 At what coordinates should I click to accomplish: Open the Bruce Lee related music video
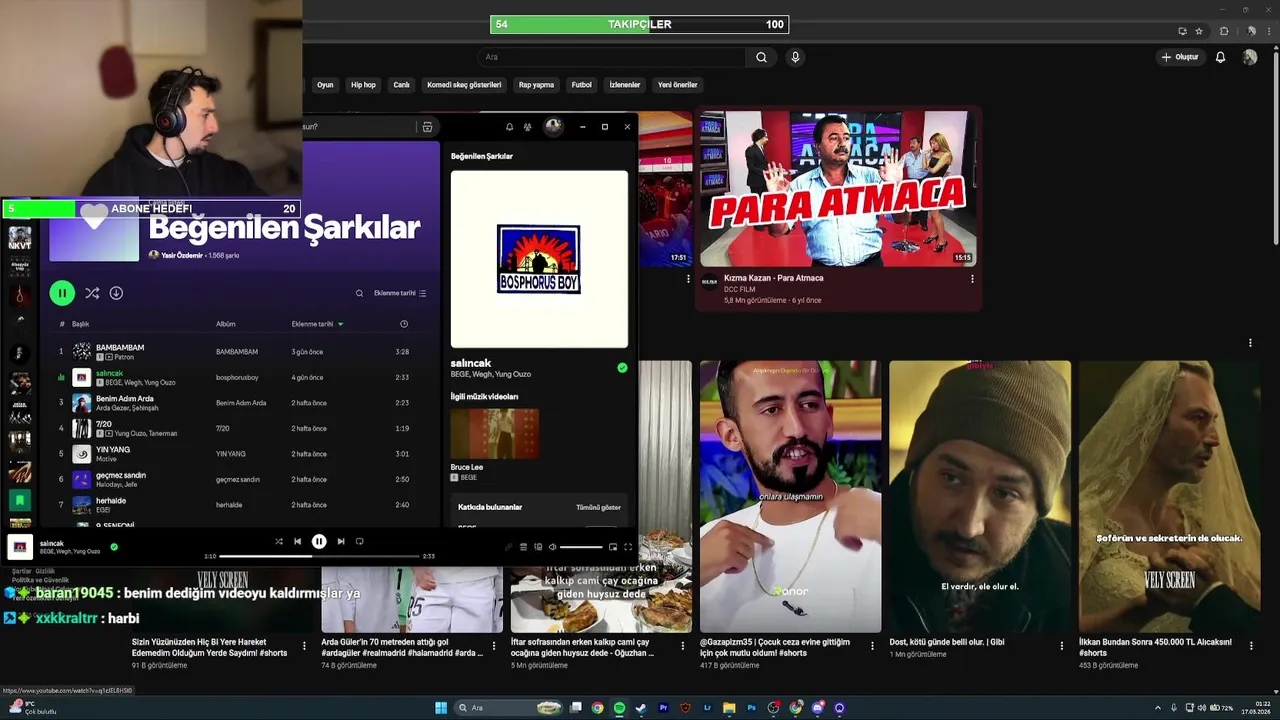(494, 433)
